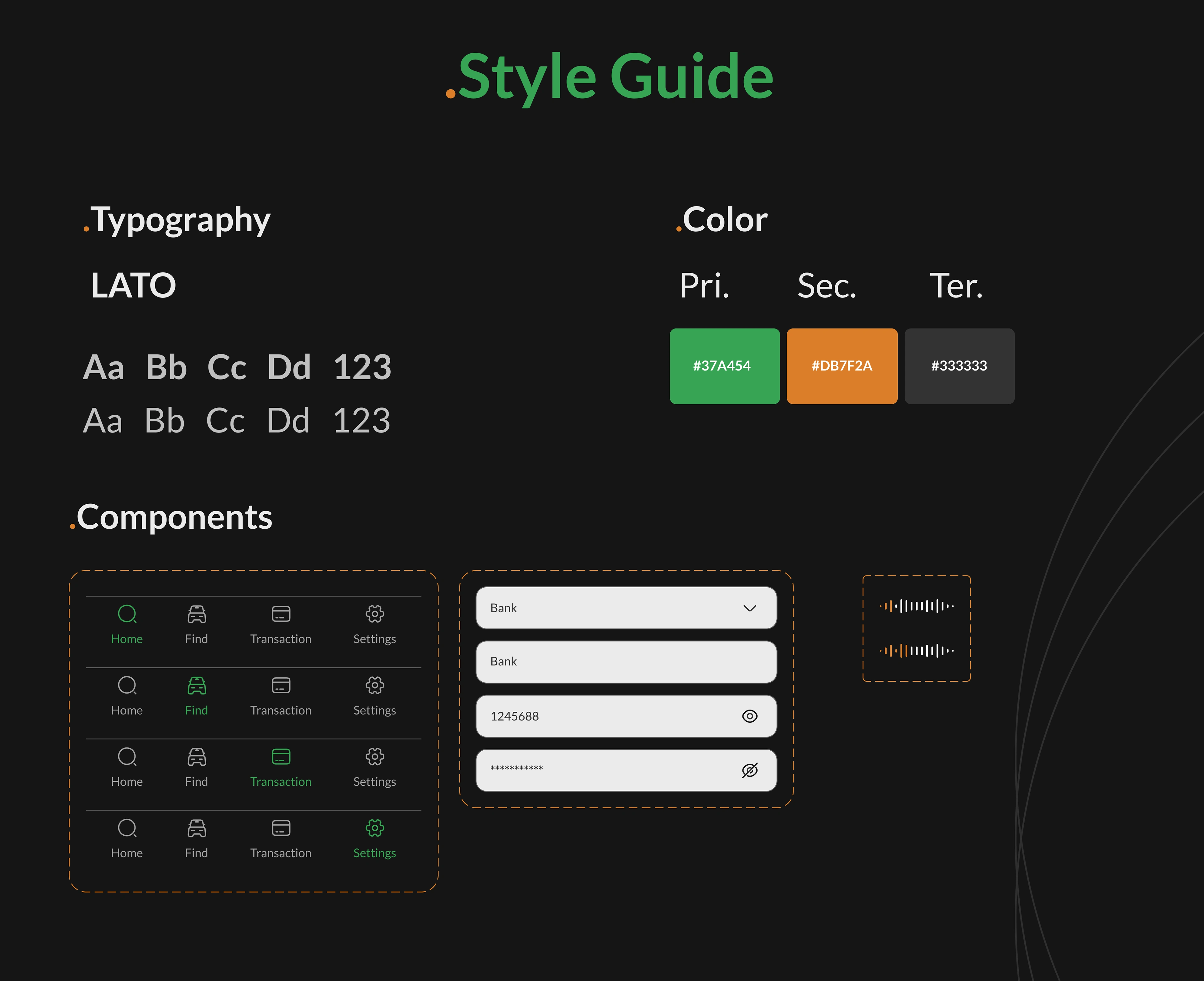Click the green Settings gear icon
Image resolution: width=1204 pixels, height=981 pixels.
click(x=375, y=828)
